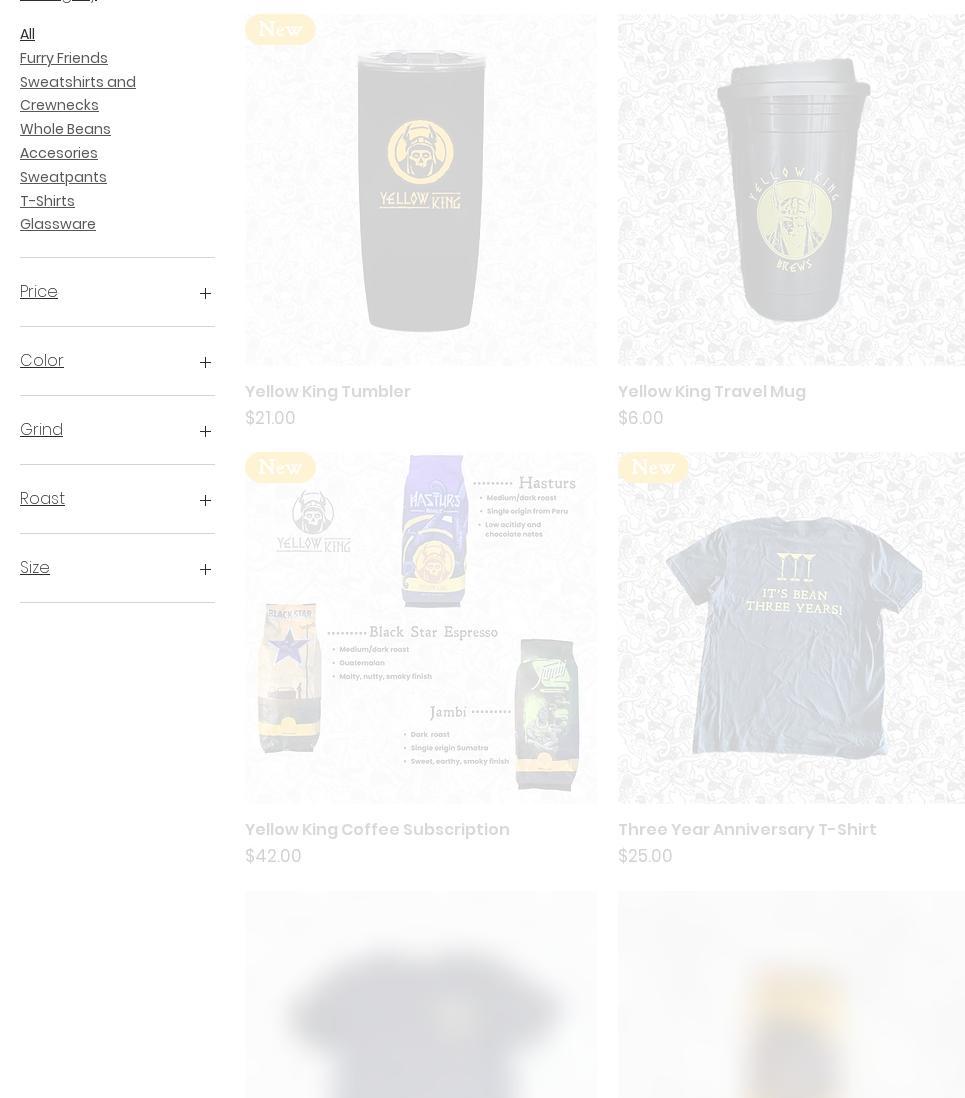965x1098 pixels.
Task: Click New badge on Coffee Subscription
Action: tap(280, 467)
